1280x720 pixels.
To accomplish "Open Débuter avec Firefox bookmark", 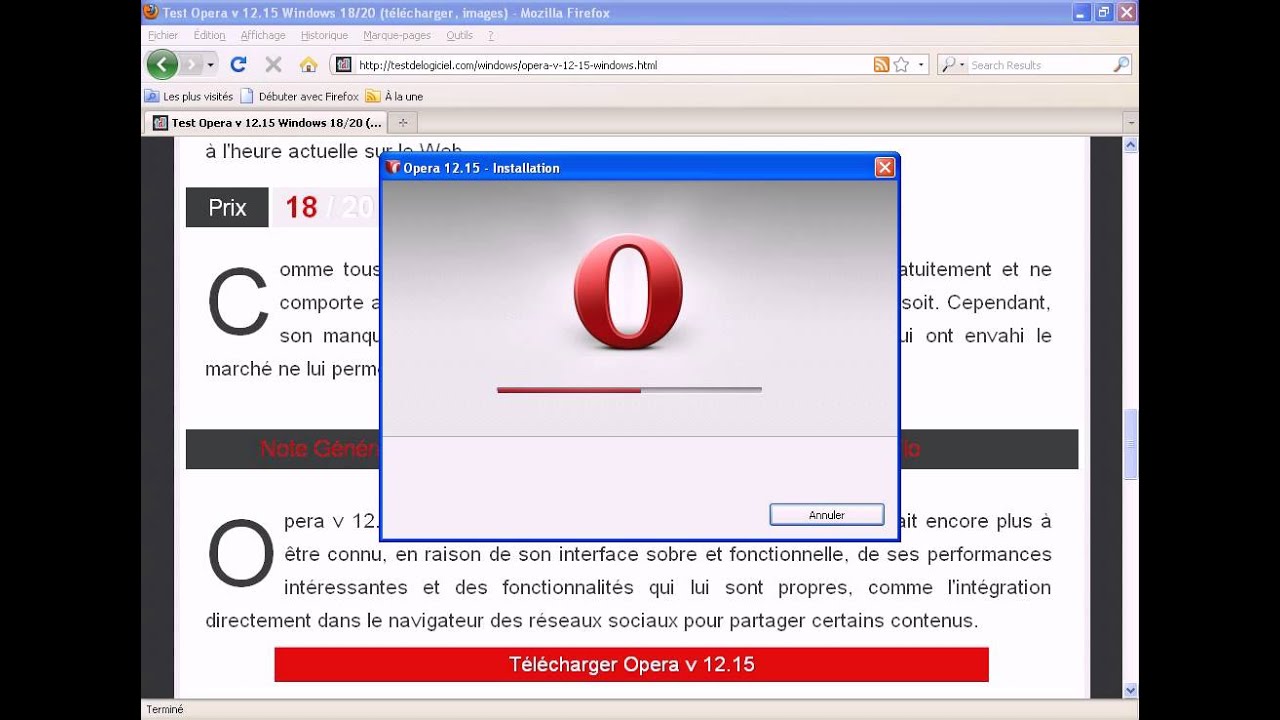I will coord(299,96).
